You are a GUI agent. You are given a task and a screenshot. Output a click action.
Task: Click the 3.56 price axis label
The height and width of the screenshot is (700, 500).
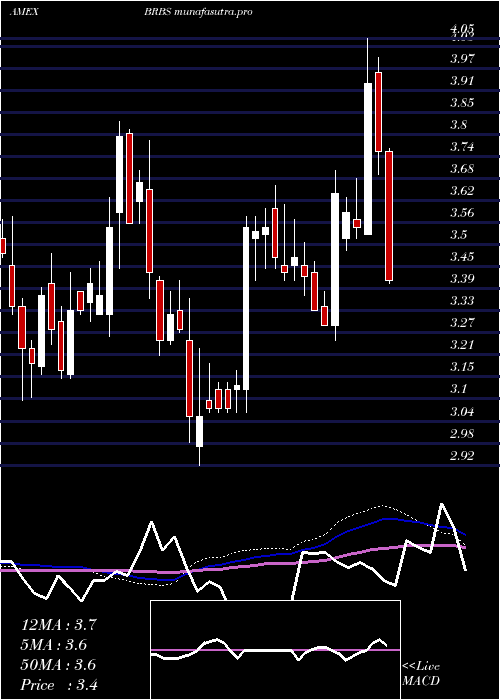[x=462, y=212]
